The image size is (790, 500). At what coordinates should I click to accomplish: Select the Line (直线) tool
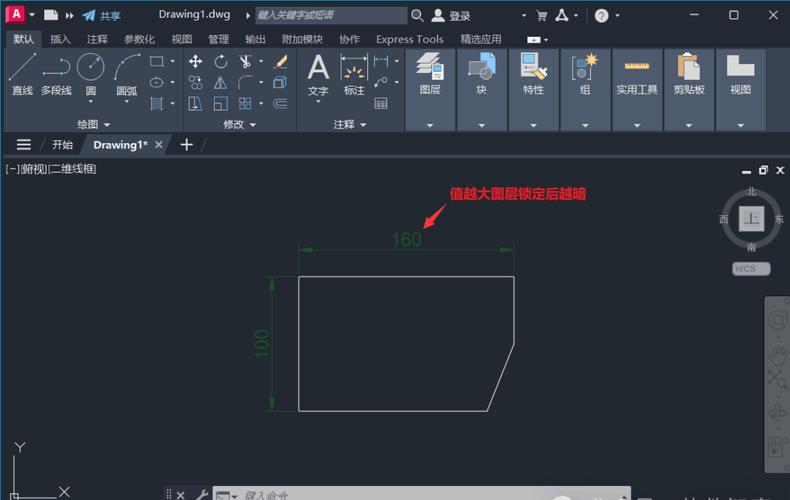[x=23, y=74]
